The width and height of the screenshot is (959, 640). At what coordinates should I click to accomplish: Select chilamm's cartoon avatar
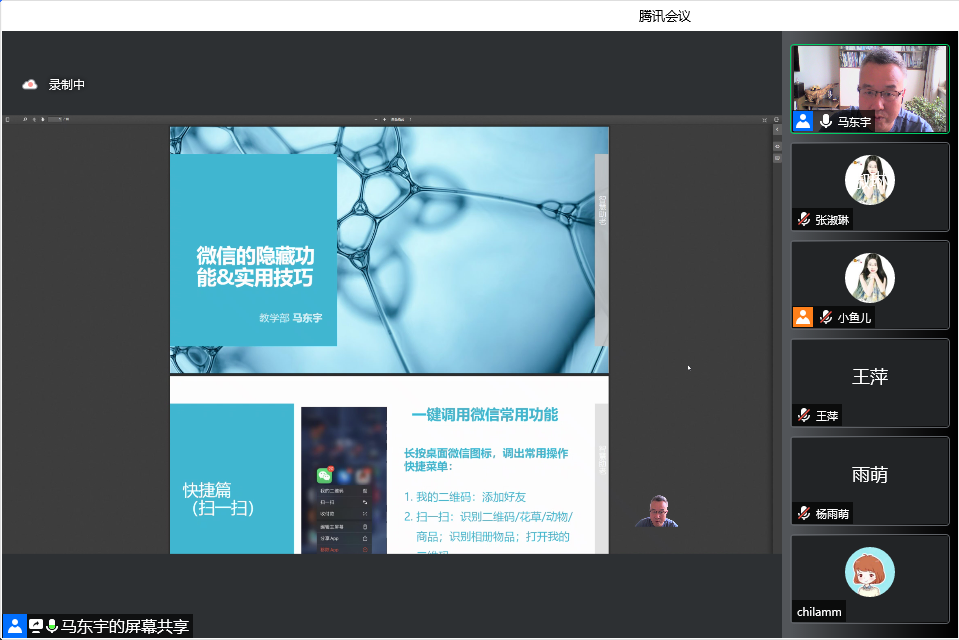(870, 571)
